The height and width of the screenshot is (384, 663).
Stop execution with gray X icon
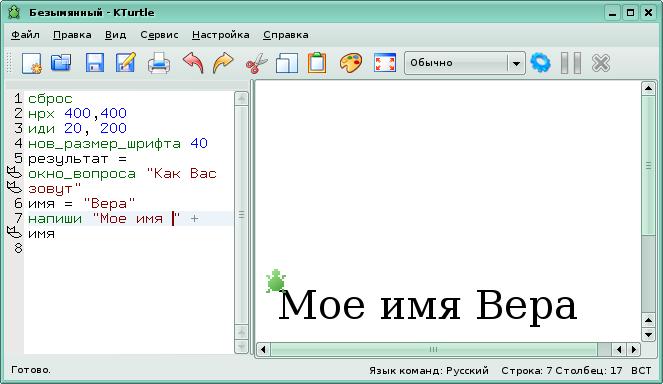click(601, 63)
